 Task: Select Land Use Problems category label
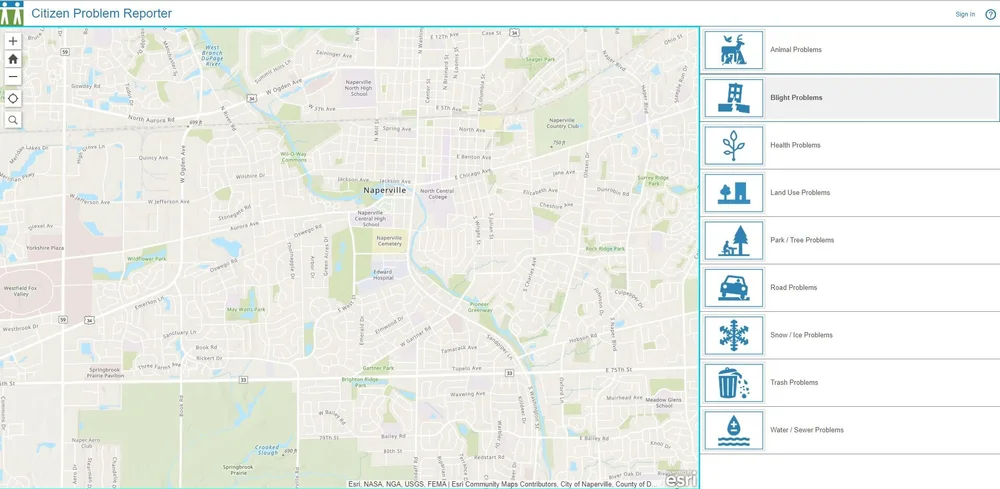click(800, 193)
